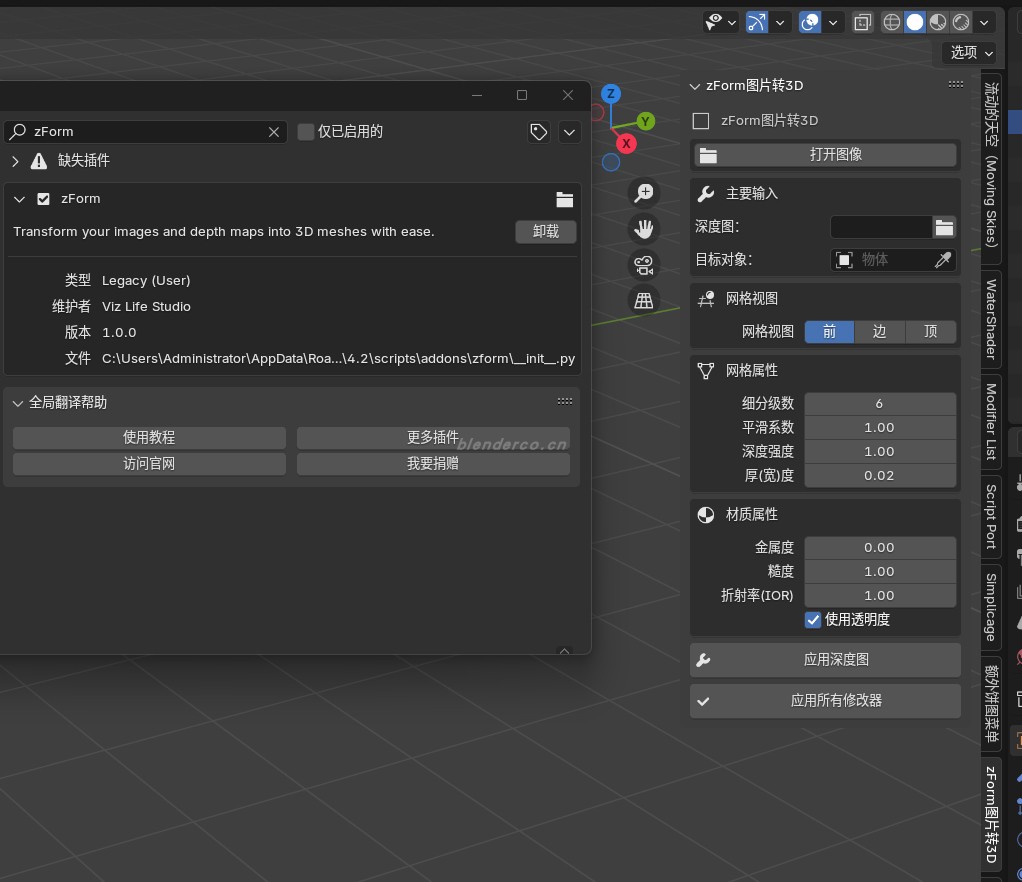Open the WaterShader sidebar tab
This screenshot has height=882, width=1022.
(991, 319)
